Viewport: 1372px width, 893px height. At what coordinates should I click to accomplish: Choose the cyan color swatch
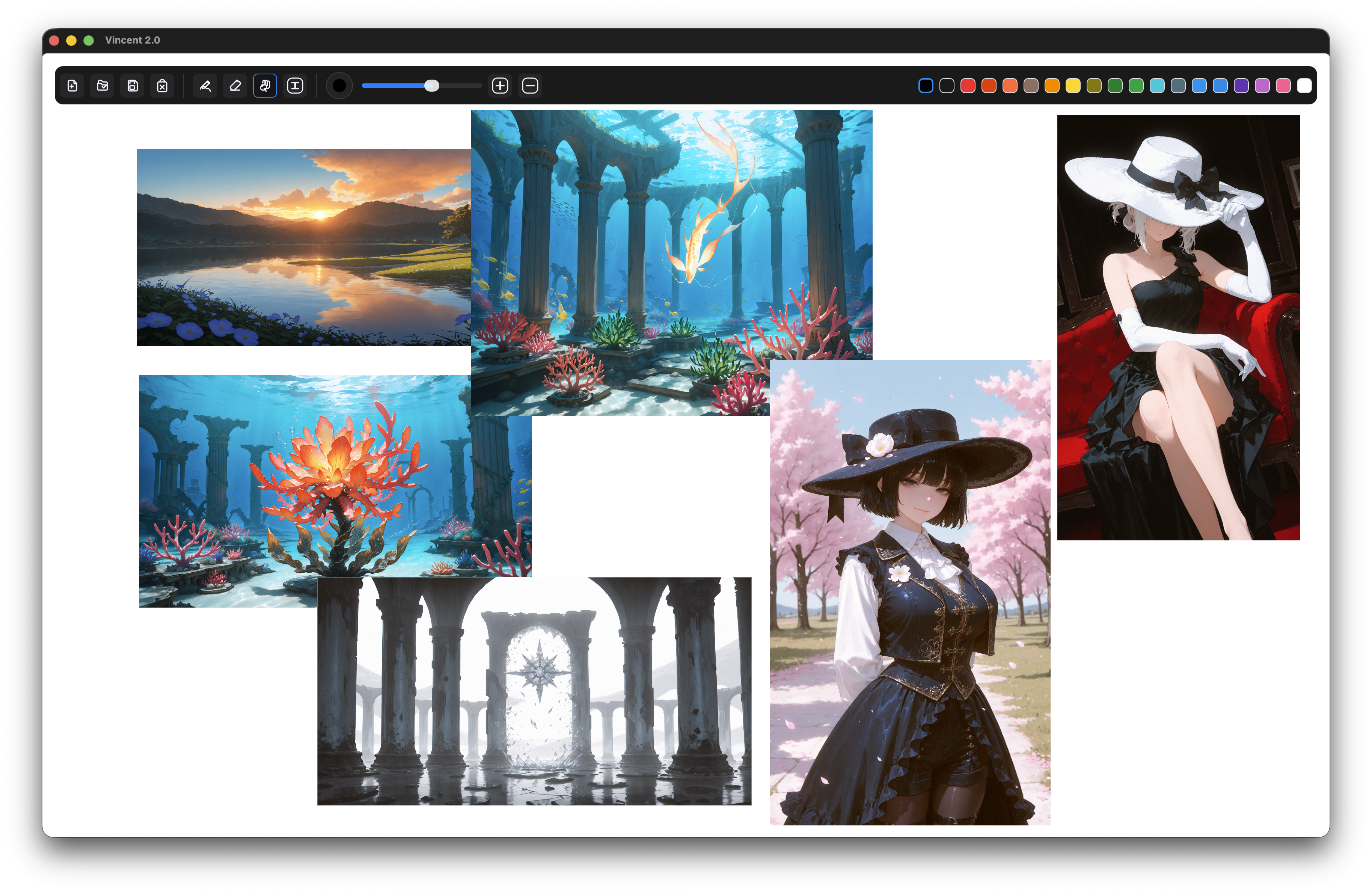coord(1157,86)
